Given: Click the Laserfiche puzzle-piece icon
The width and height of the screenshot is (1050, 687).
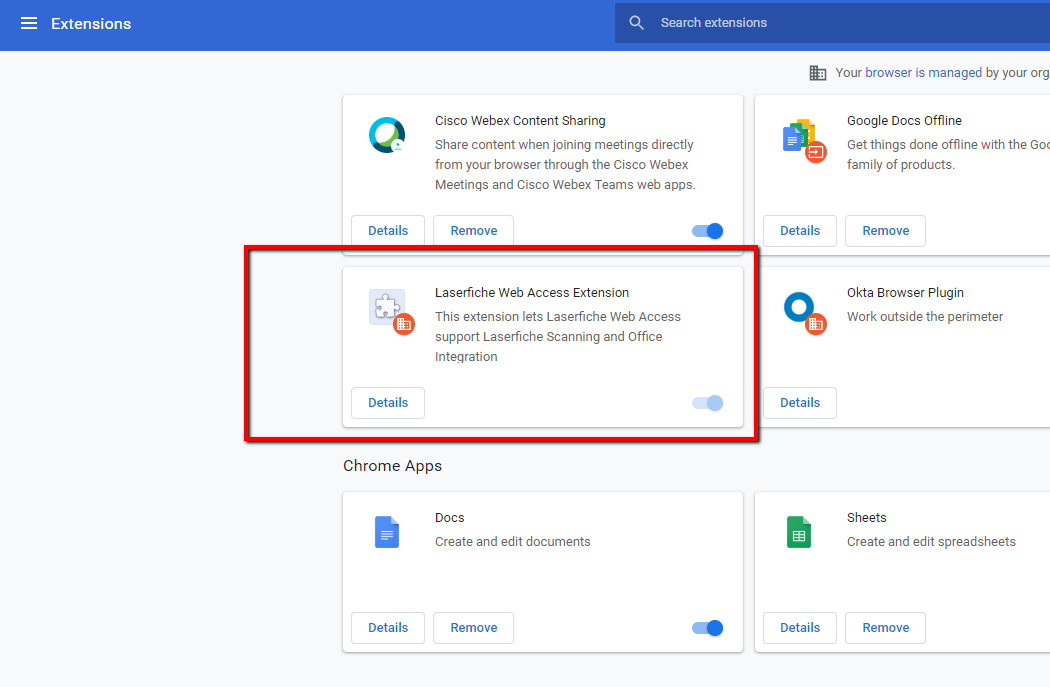Looking at the screenshot, I should tap(391, 311).
